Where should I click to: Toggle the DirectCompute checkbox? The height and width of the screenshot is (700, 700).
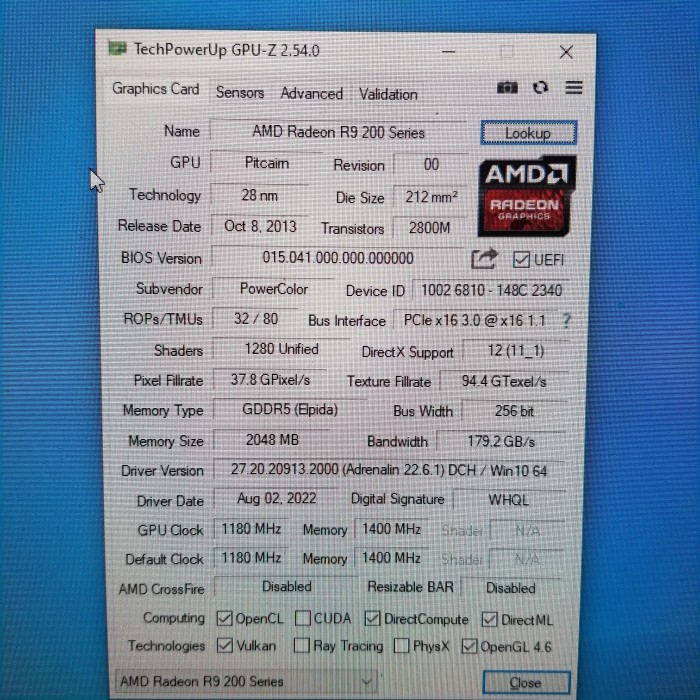pos(372,619)
